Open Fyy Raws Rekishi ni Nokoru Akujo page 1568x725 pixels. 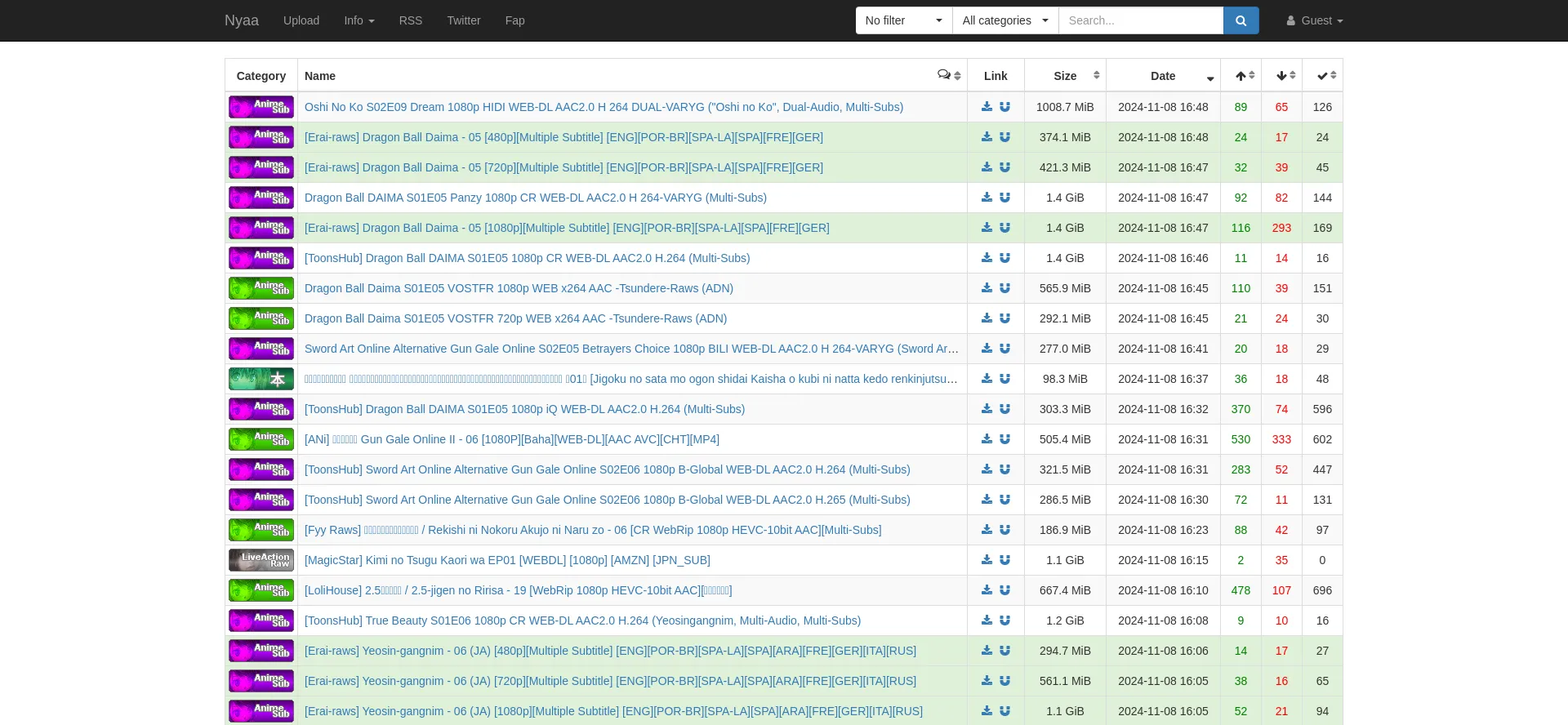point(593,530)
